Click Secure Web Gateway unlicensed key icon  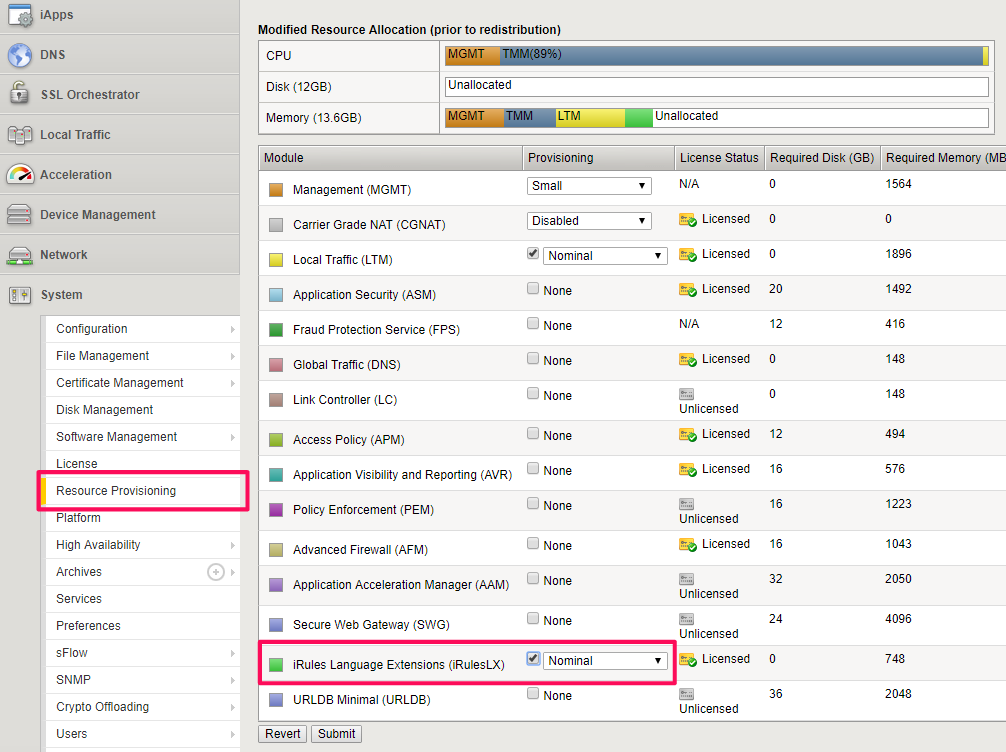(686, 619)
